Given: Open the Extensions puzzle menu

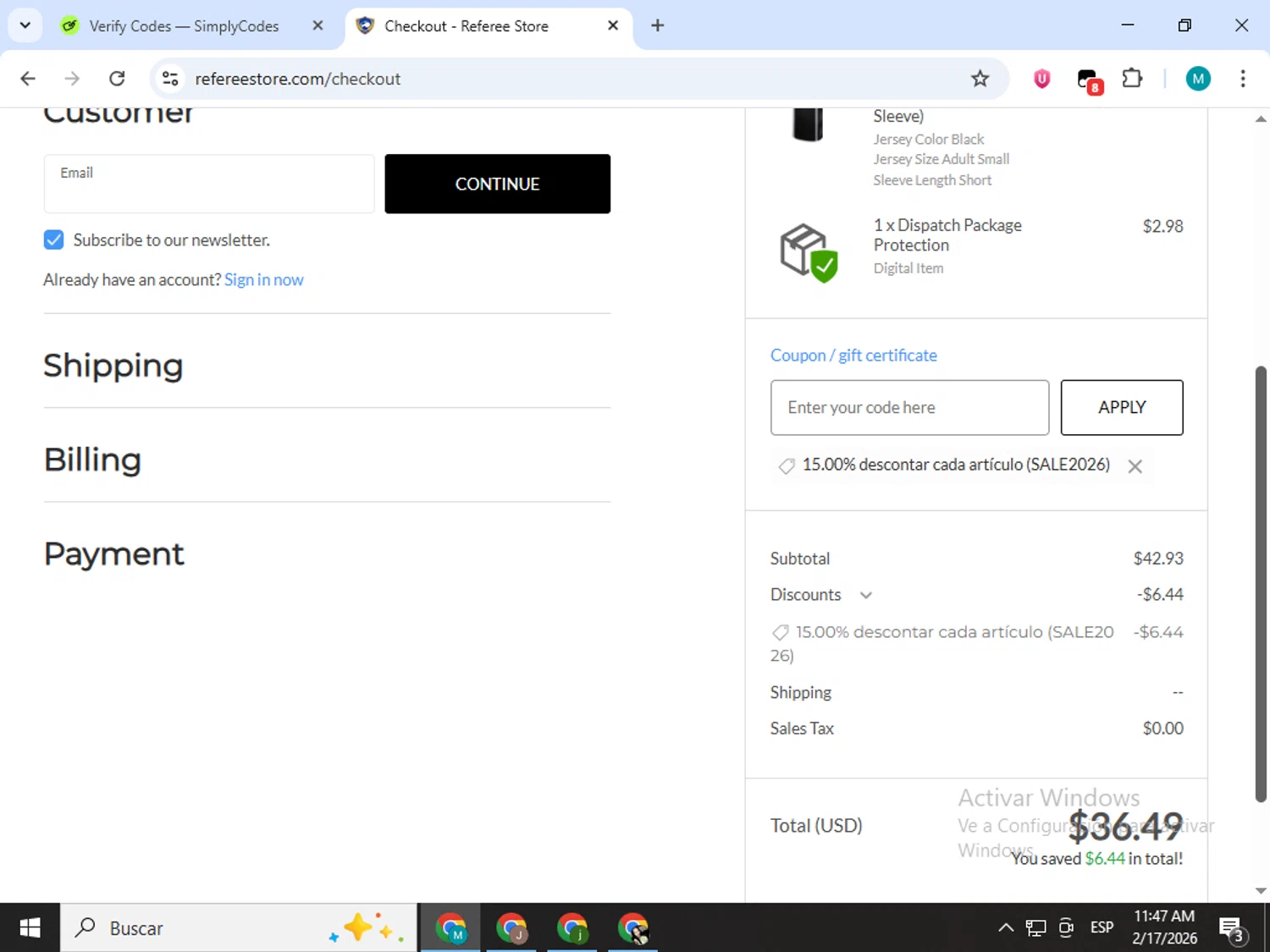Looking at the screenshot, I should [x=1132, y=79].
